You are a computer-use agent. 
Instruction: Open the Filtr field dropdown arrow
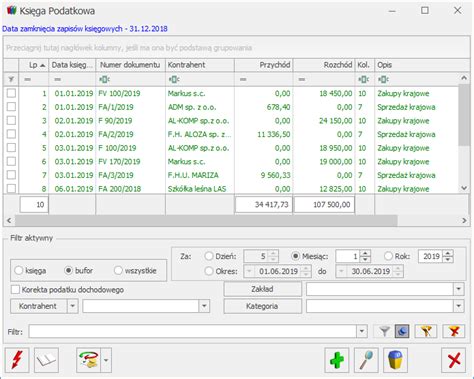pos(362,331)
